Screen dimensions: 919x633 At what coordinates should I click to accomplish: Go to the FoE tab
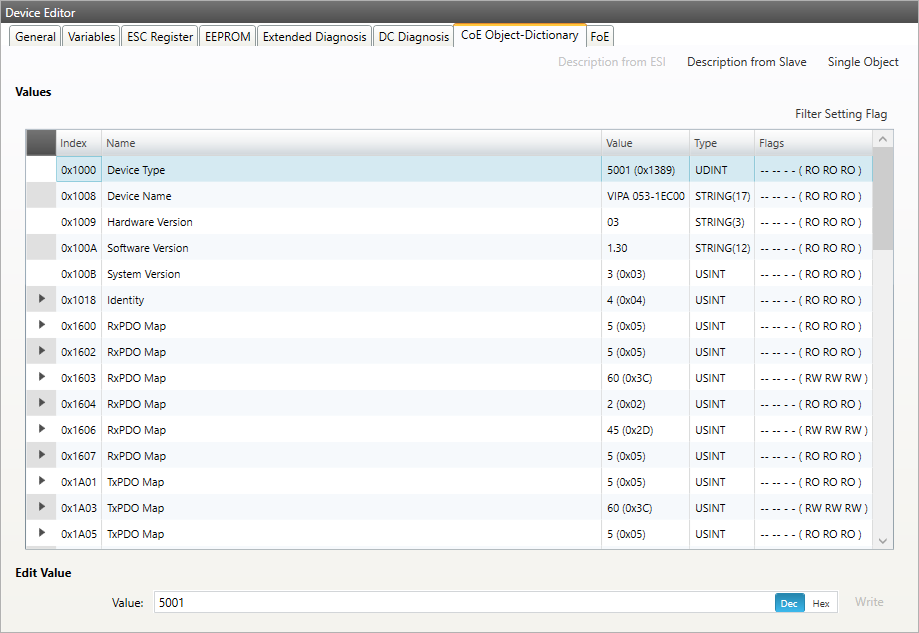pos(600,37)
